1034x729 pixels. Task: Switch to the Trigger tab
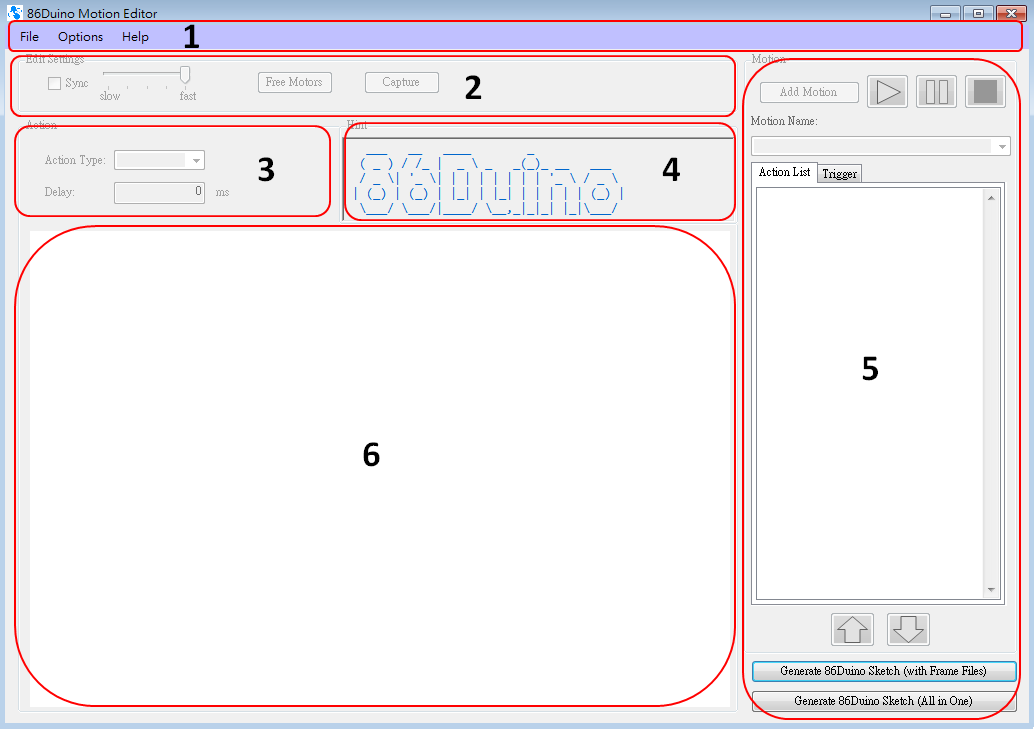tap(839, 174)
